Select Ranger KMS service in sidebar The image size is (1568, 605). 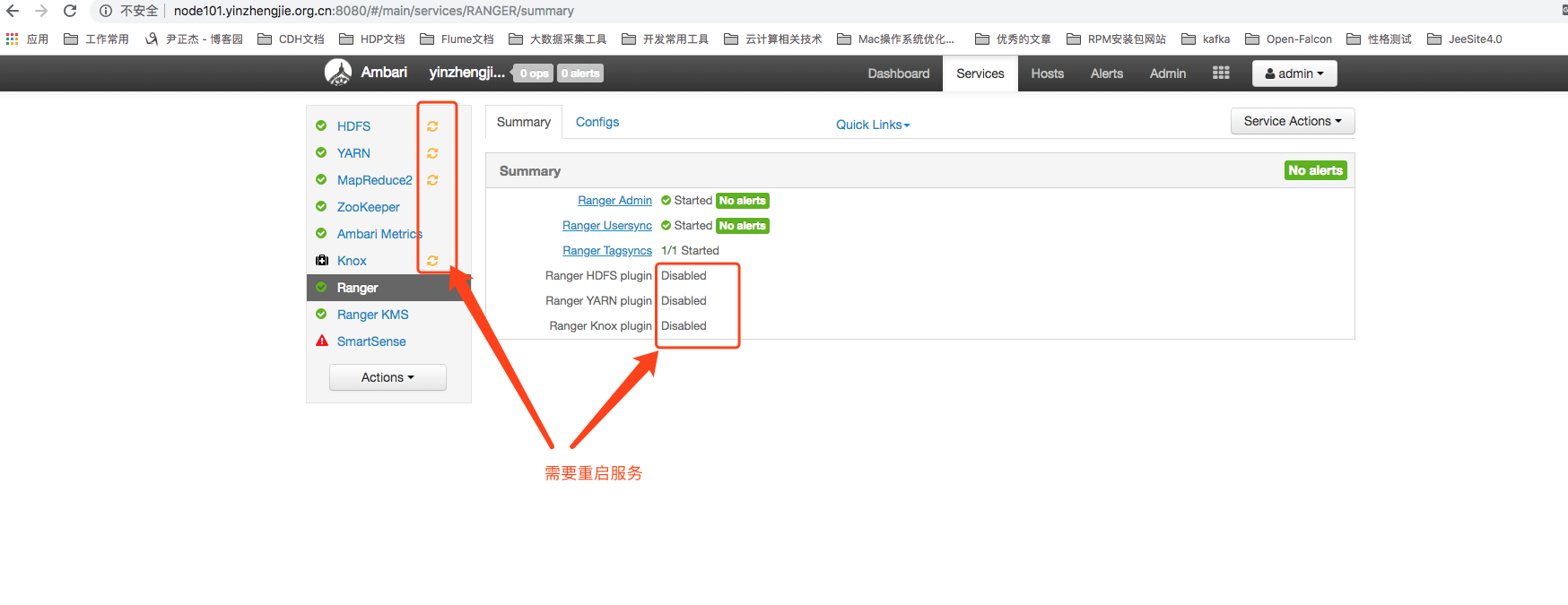pos(372,315)
